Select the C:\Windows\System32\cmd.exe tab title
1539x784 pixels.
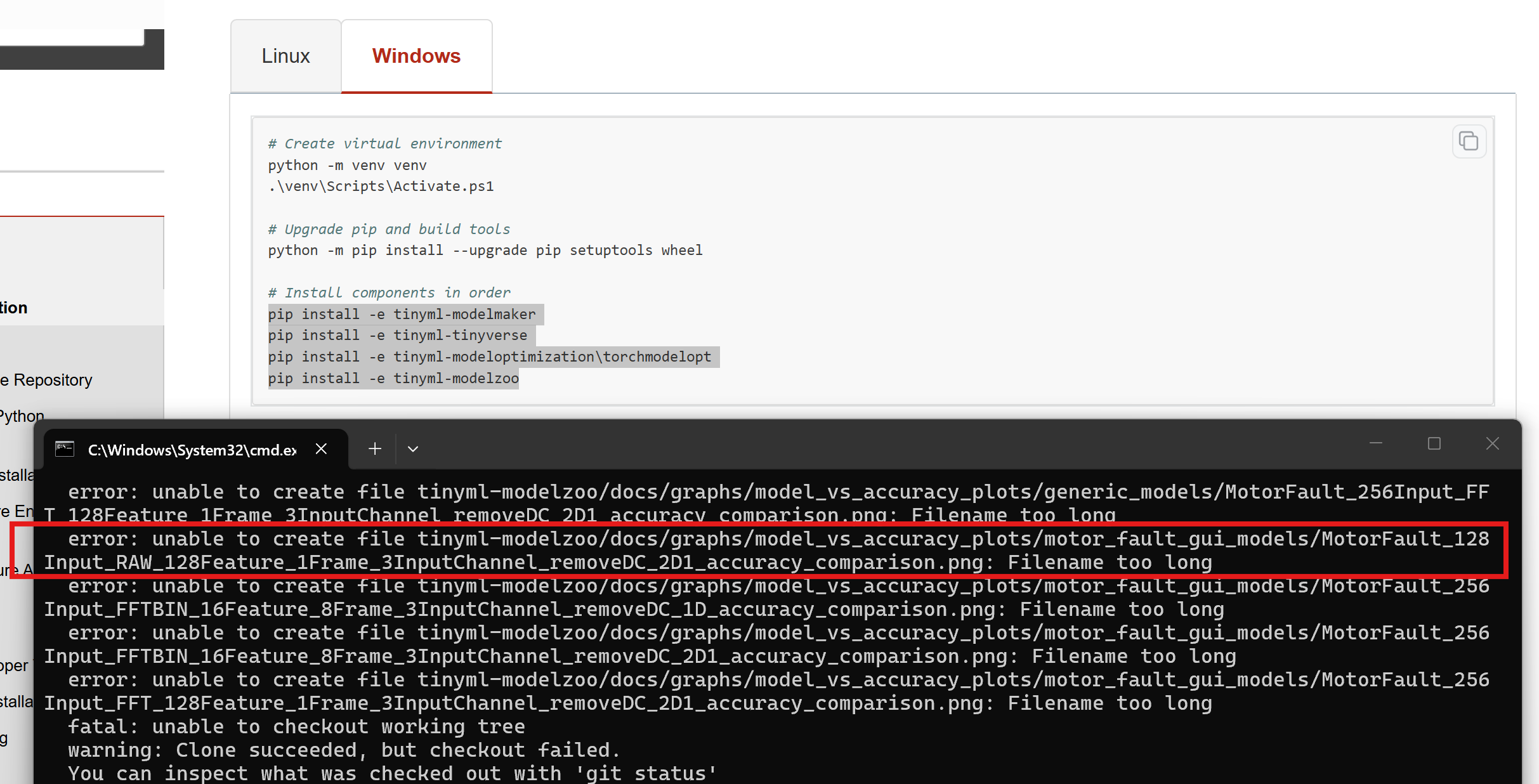pos(192,450)
